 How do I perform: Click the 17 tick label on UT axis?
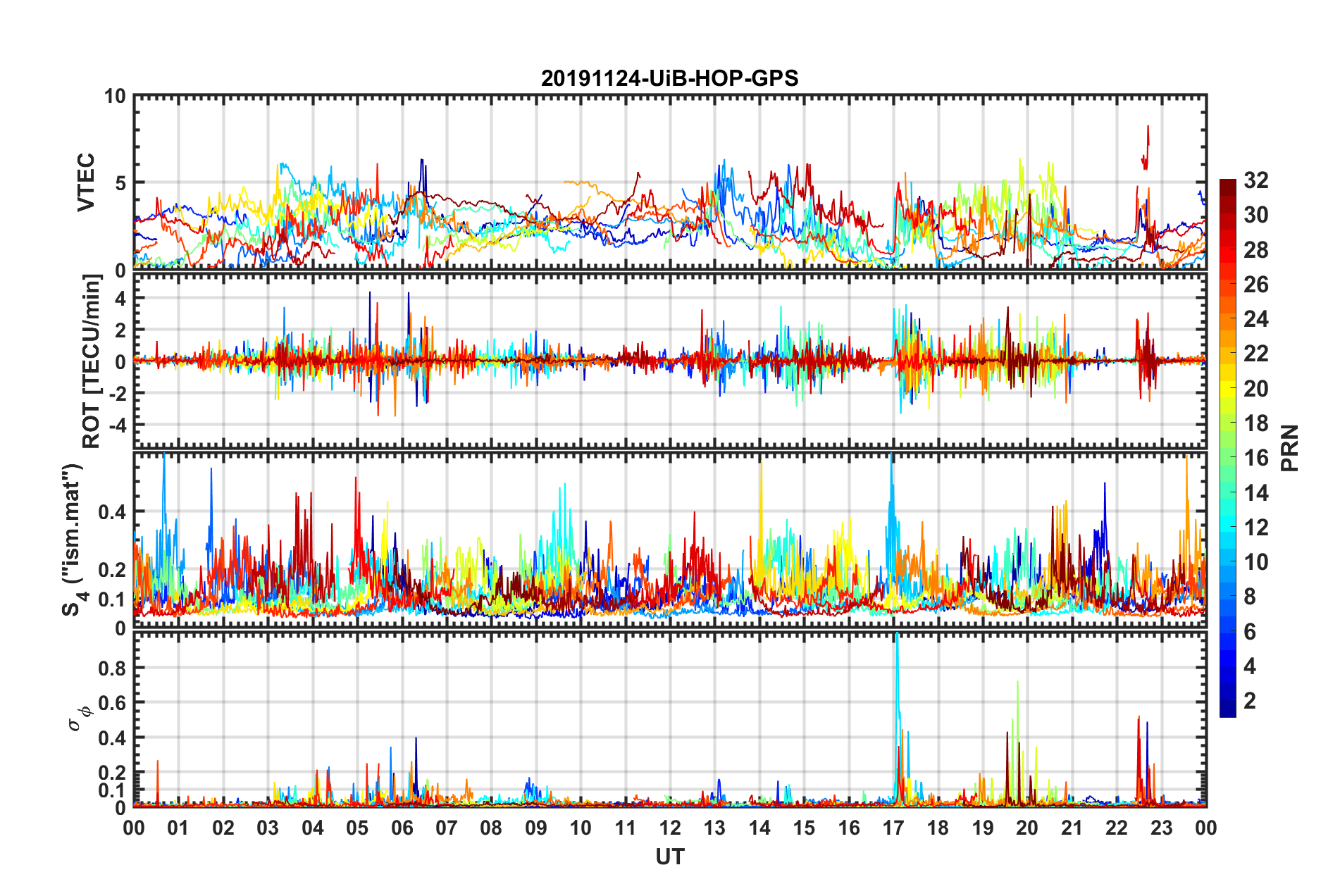pyautogui.click(x=893, y=828)
